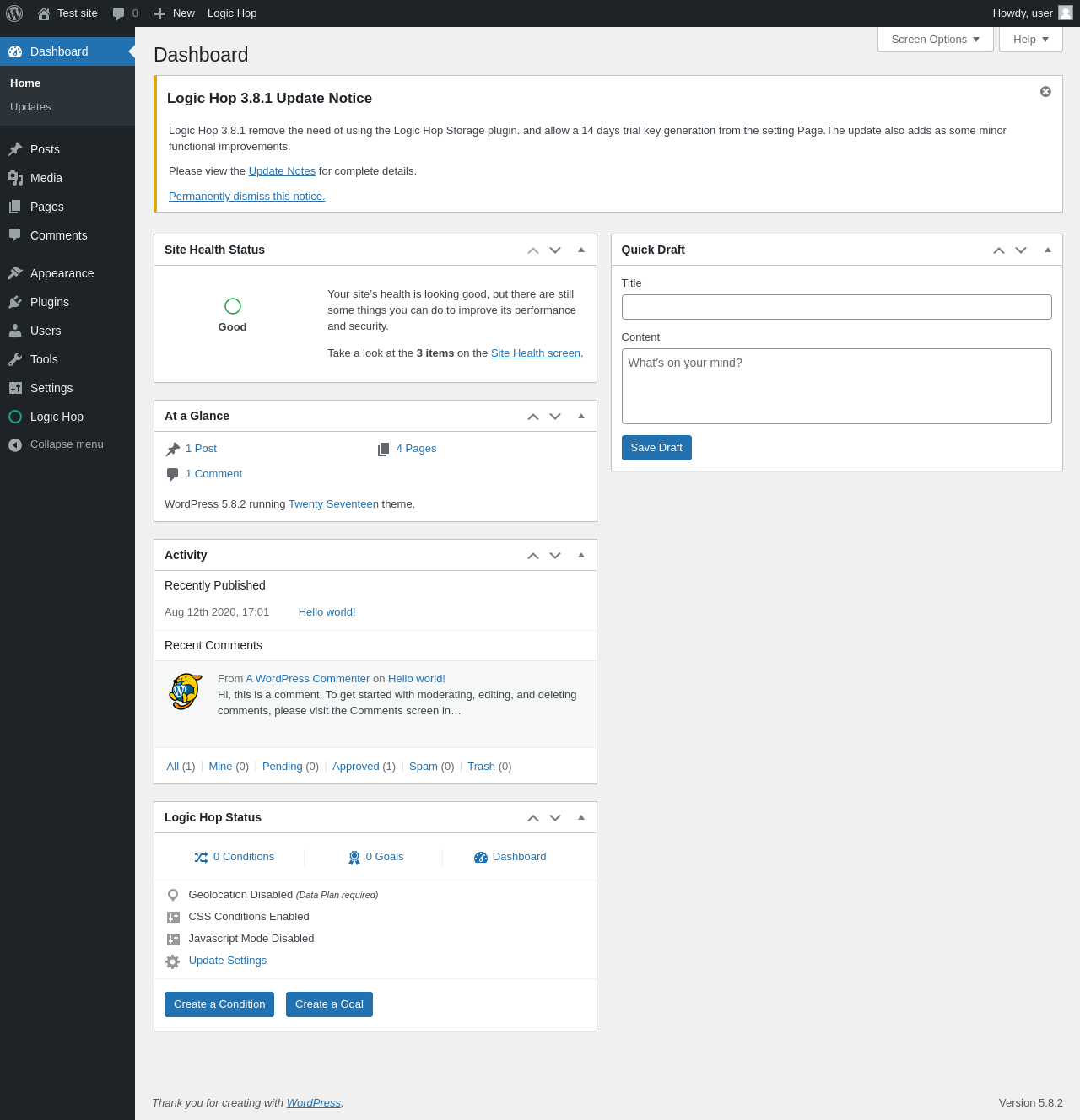Open Logic Hop in the admin bar
Viewport: 1080px width, 1120px height.
pyautogui.click(x=232, y=13)
